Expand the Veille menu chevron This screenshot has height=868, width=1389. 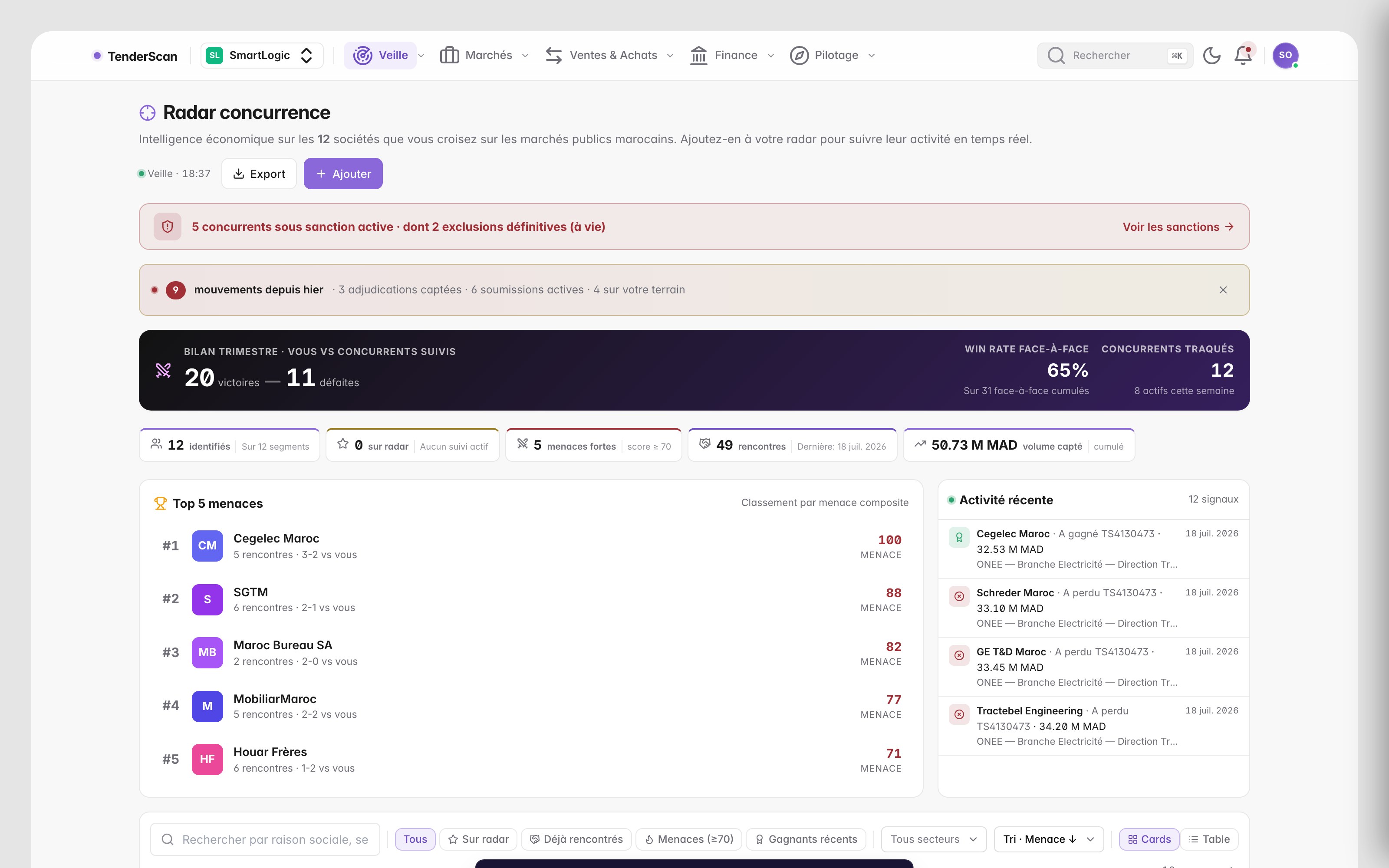coord(421,56)
